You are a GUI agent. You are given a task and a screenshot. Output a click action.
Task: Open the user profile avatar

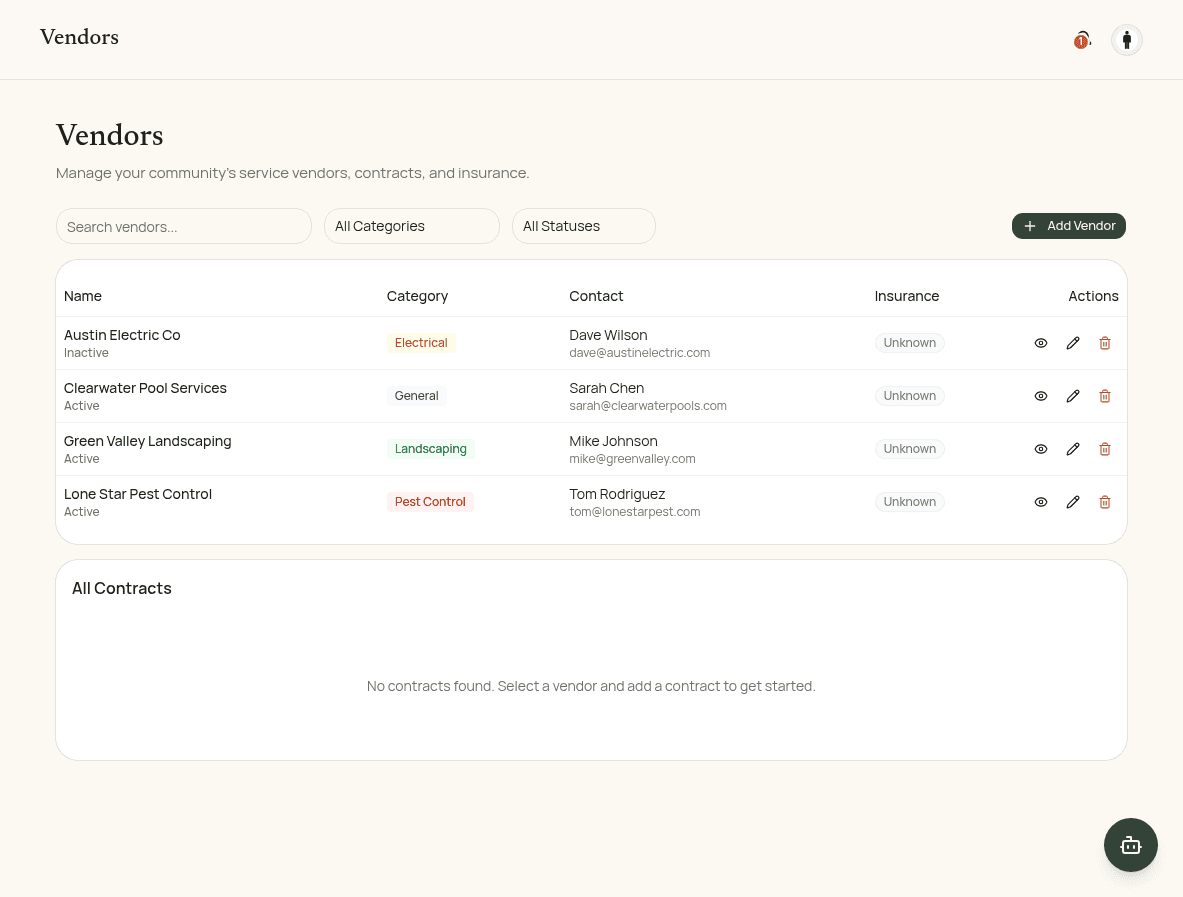point(1126,40)
